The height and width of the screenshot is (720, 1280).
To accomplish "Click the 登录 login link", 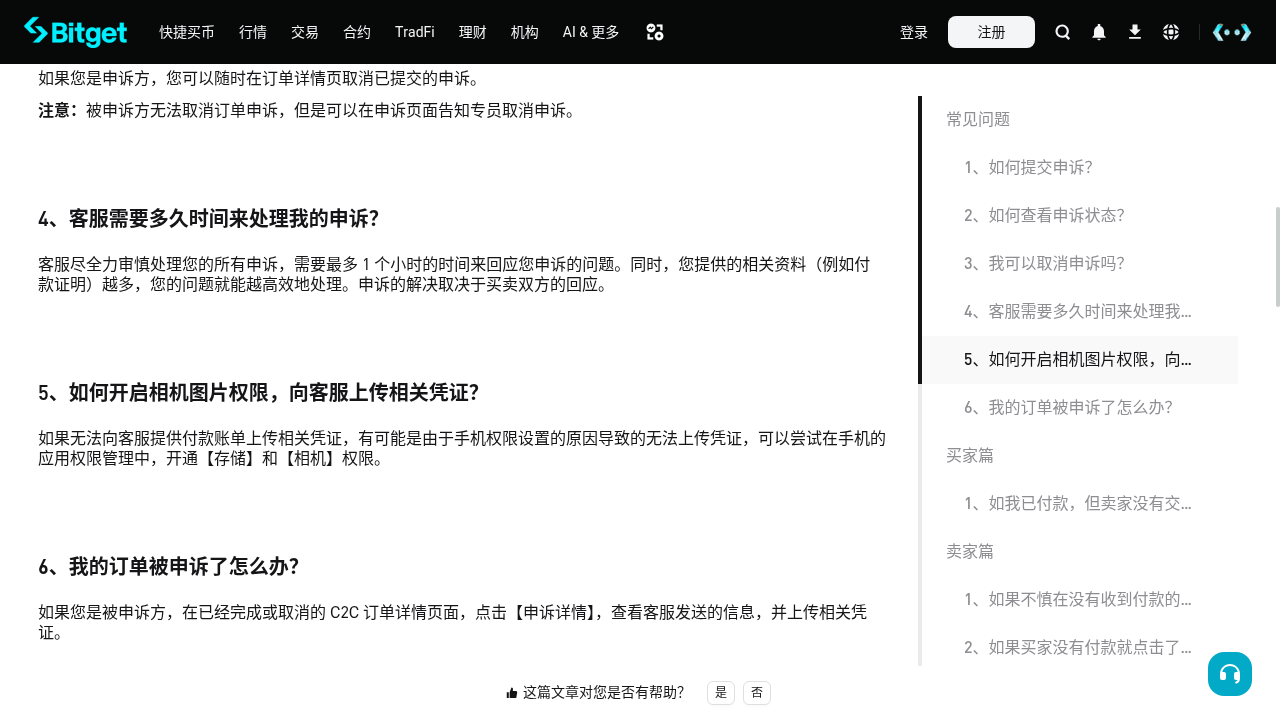I will [914, 32].
